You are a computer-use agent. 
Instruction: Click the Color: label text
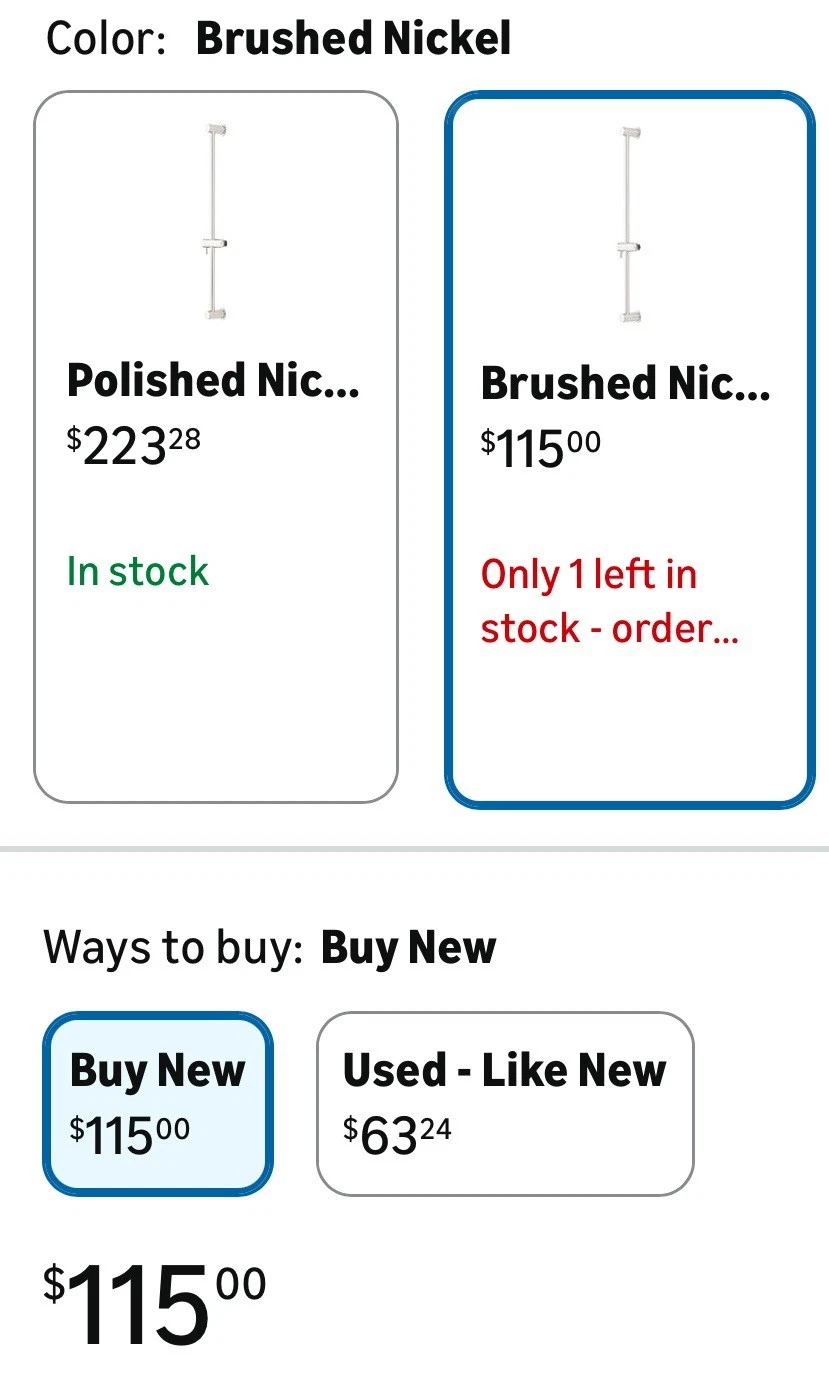tap(106, 39)
